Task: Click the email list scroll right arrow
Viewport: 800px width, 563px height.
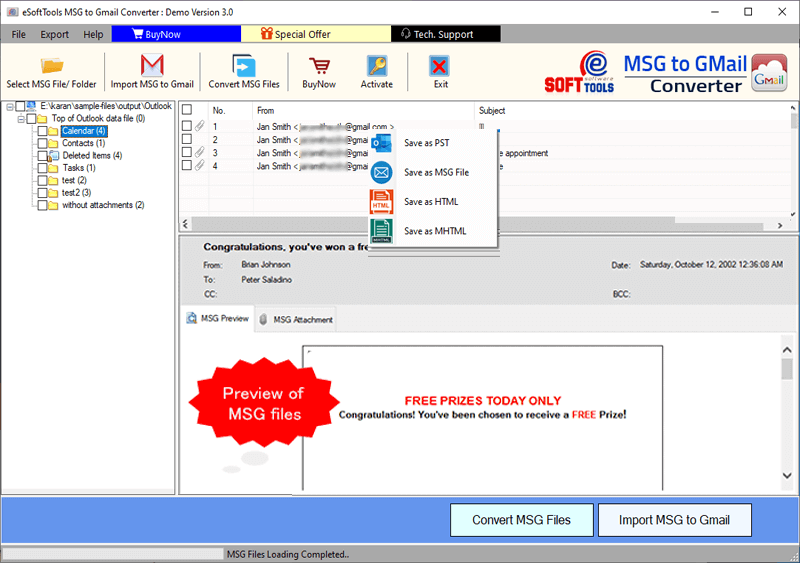Action: coord(780,225)
